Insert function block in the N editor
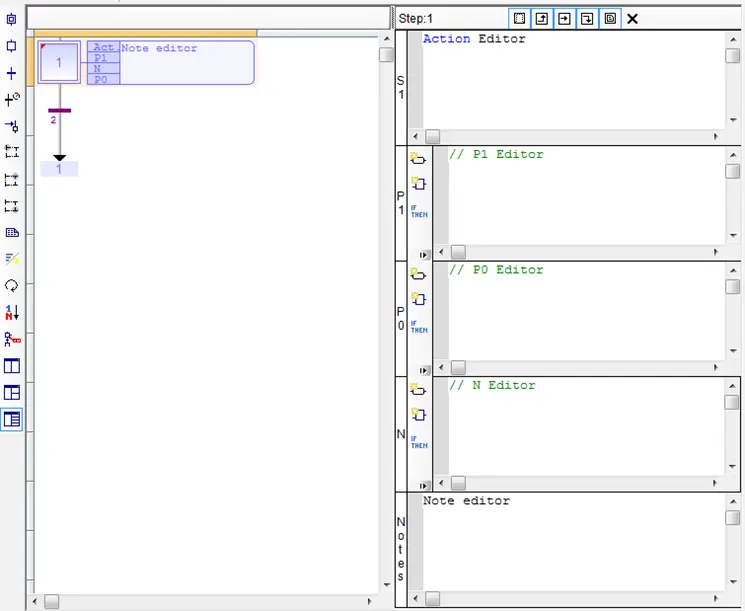Image resolution: width=745 pixels, height=611 pixels. [418, 414]
